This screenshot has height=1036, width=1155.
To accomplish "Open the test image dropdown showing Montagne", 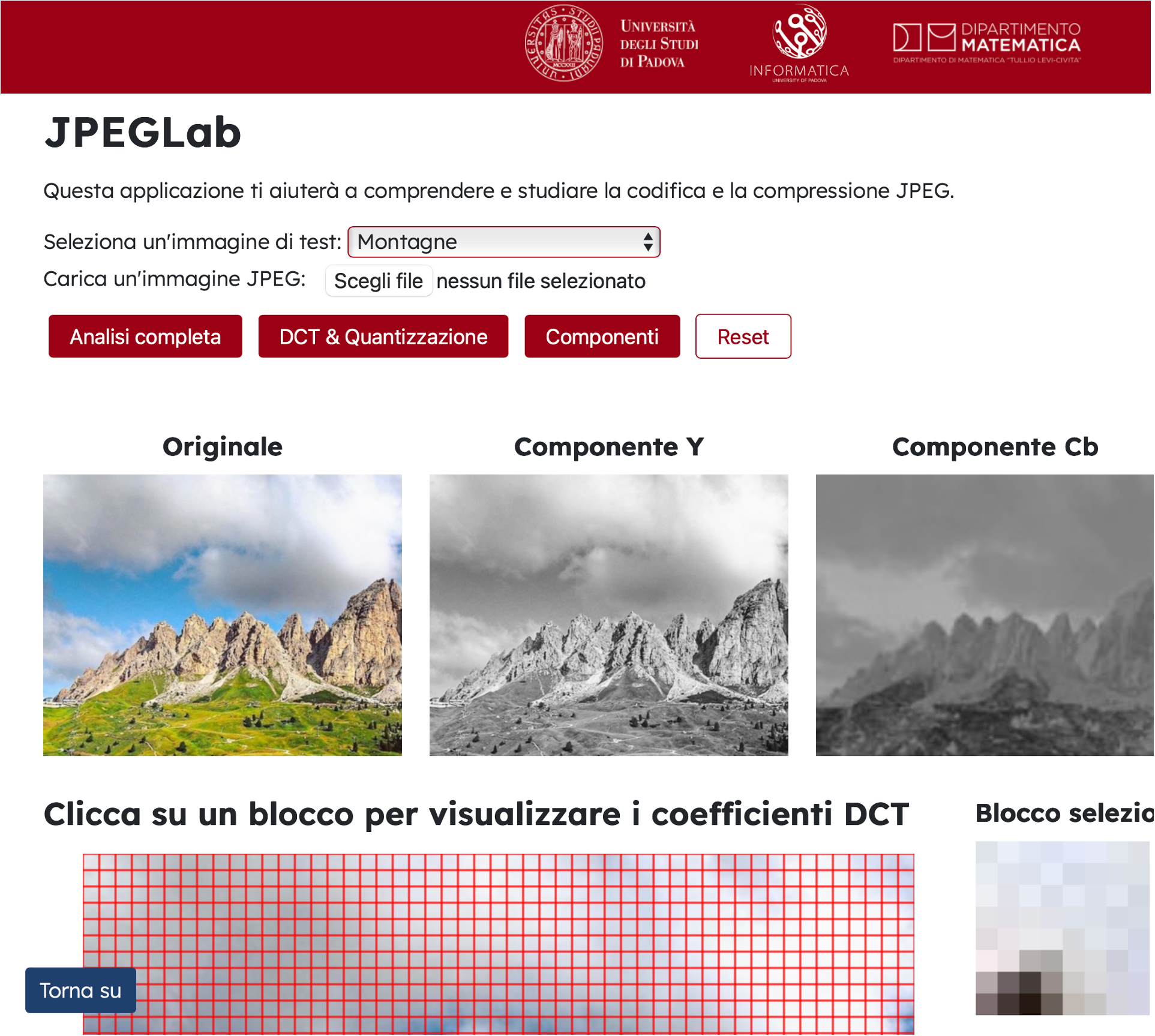I will [504, 242].
